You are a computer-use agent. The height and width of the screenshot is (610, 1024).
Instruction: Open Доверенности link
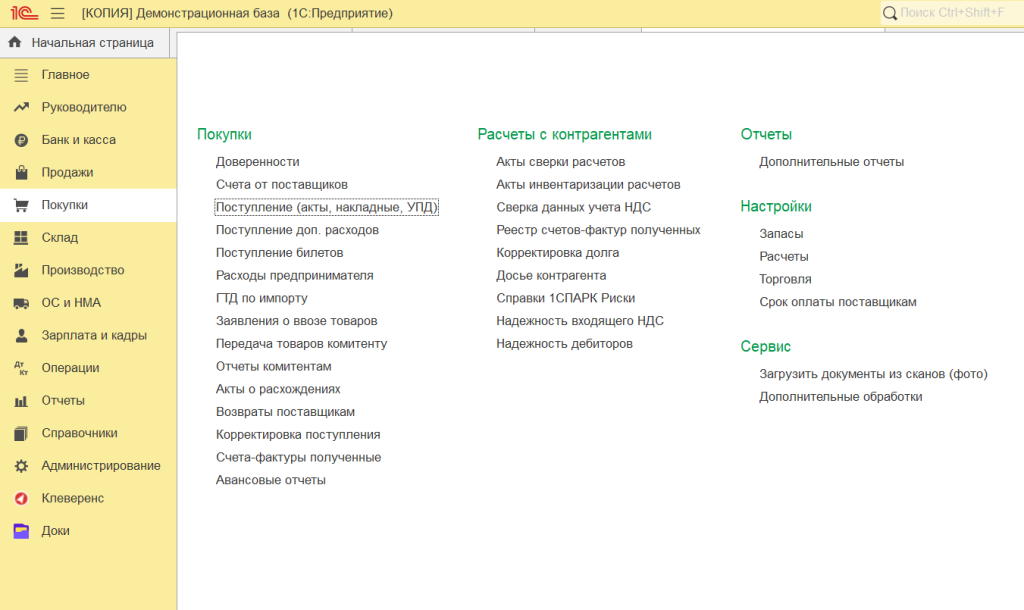(x=257, y=162)
